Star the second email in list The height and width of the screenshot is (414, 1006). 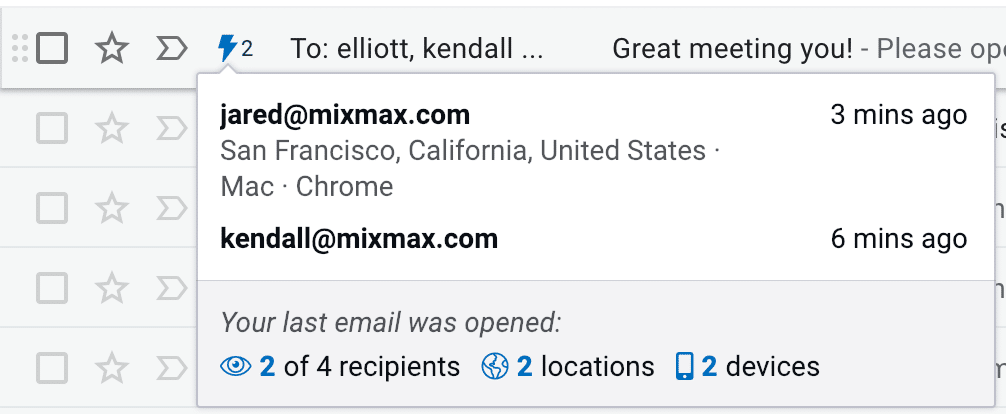point(112,127)
